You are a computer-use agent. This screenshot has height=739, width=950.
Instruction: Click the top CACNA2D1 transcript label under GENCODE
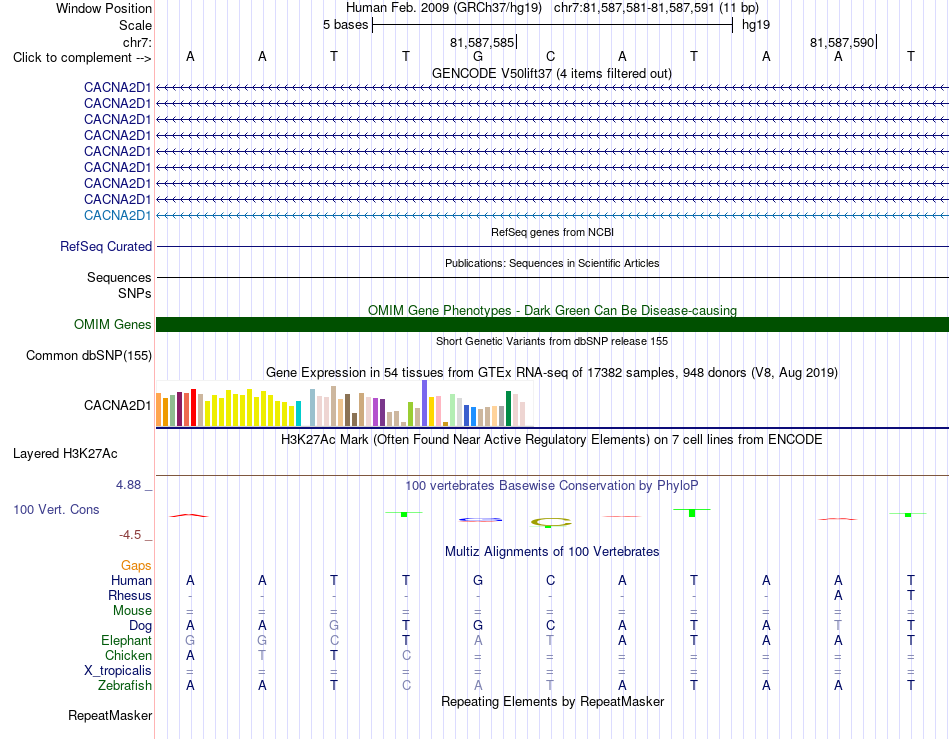point(118,87)
